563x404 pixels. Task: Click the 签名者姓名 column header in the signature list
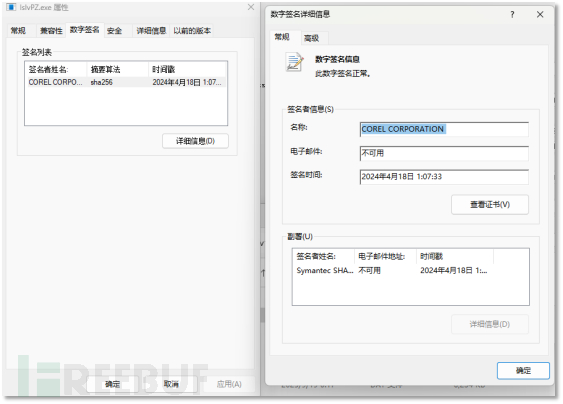(x=56, y=69)
